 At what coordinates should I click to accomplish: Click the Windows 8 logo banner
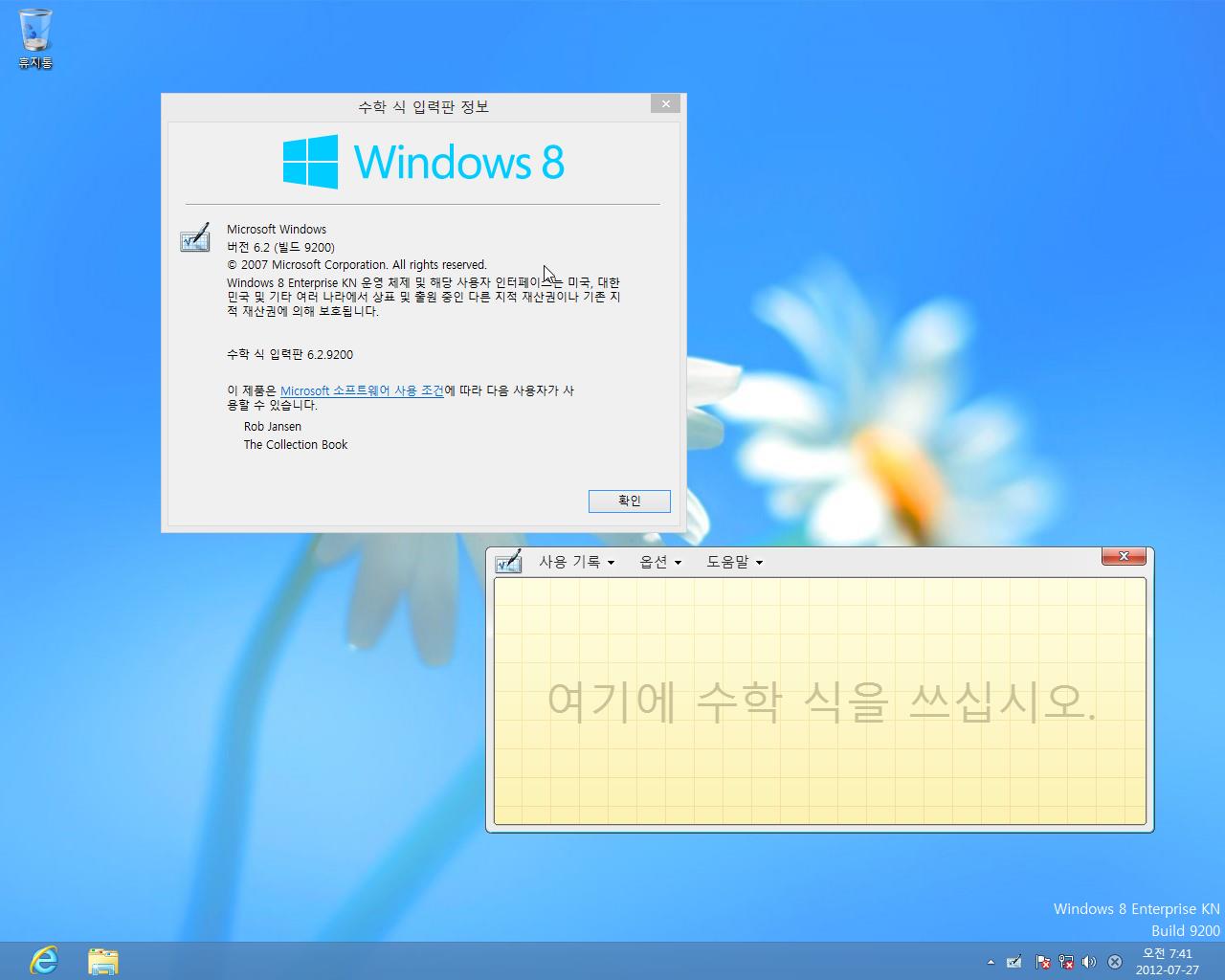point(423,161)
